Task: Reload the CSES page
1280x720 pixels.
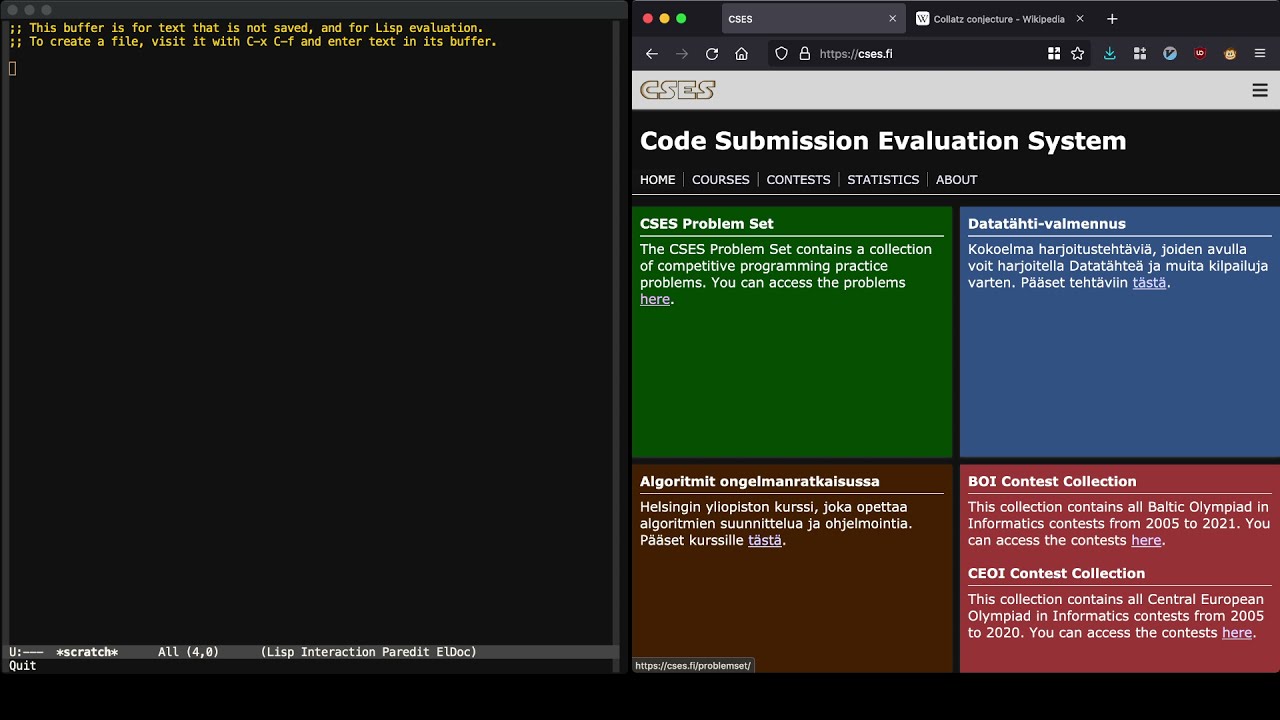Action: tap(712, 54)
